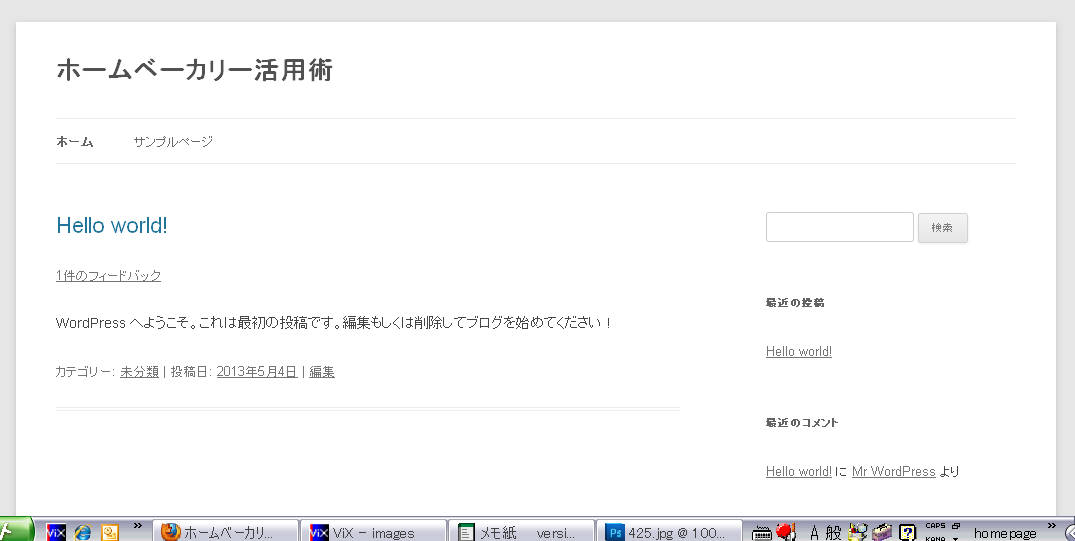This screenshot has width=1075, height=541.
Task: Launch Internet Explorer from quick launch
Action: point(83,532)
